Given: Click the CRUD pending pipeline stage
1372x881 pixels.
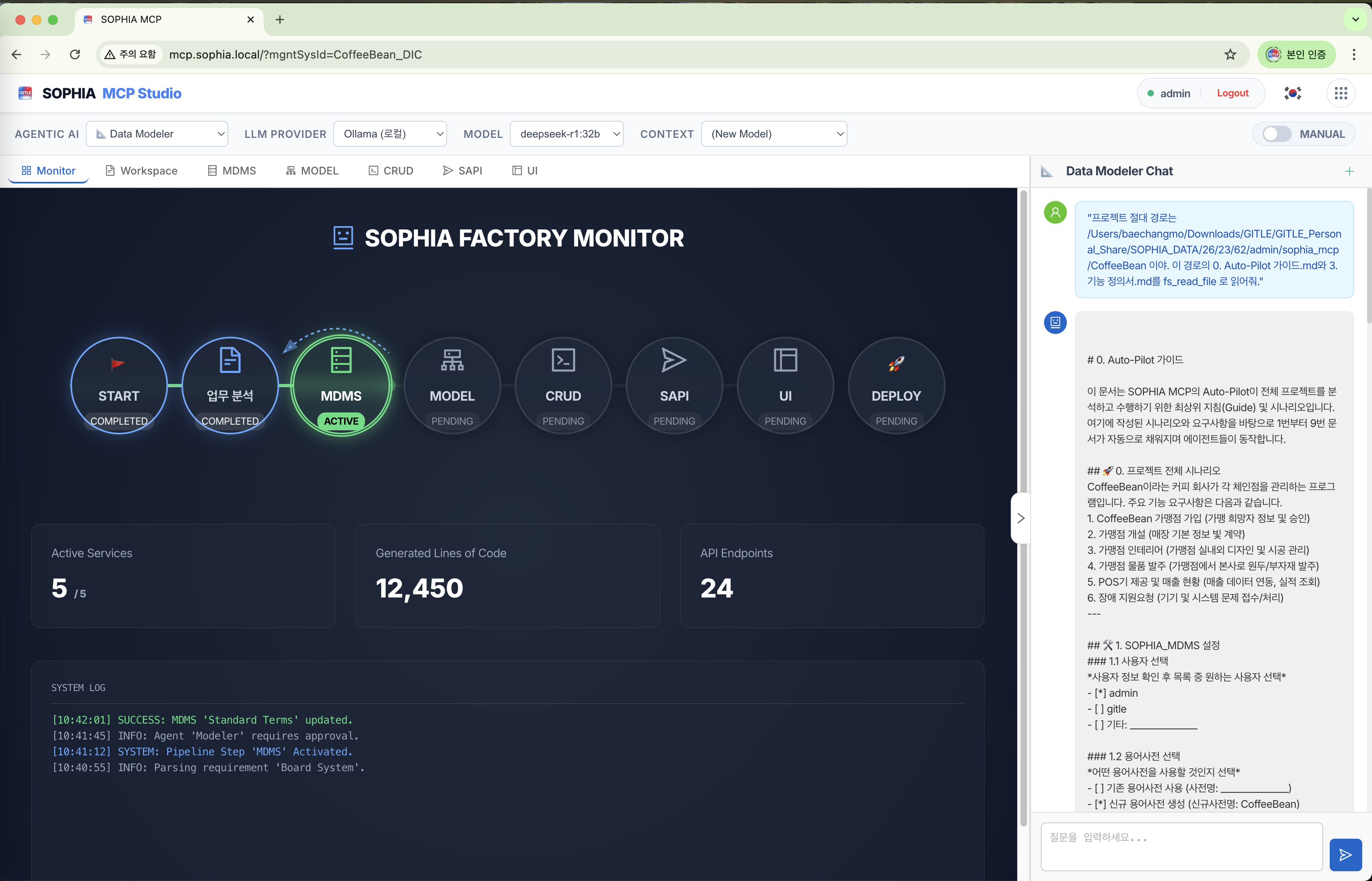Looking at the screenshot, I should pos(563,385).
